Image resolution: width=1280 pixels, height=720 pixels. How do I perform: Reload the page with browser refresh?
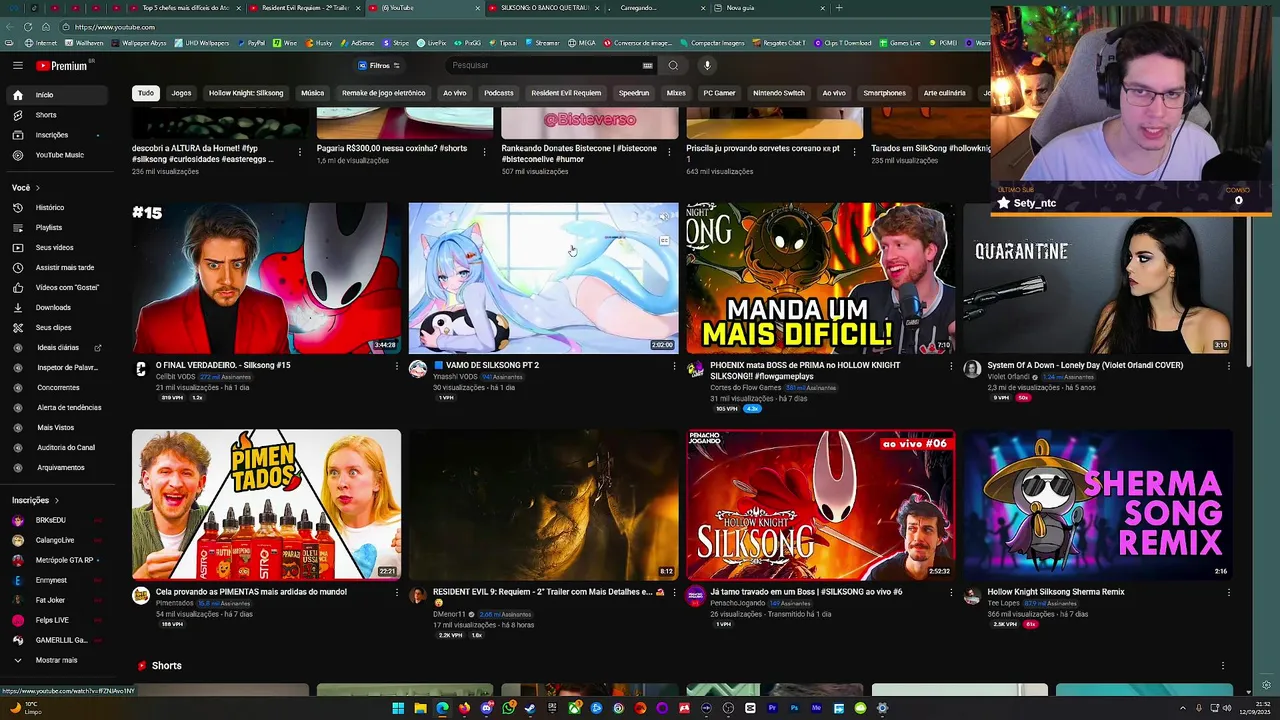coord(29,27)
